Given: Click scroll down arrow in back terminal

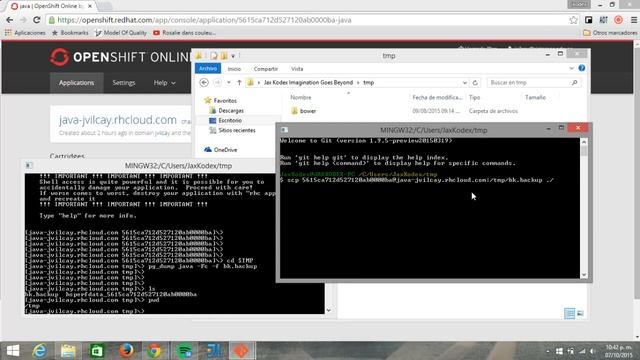Looking at the screenshot, I should (x=329, y=310).
